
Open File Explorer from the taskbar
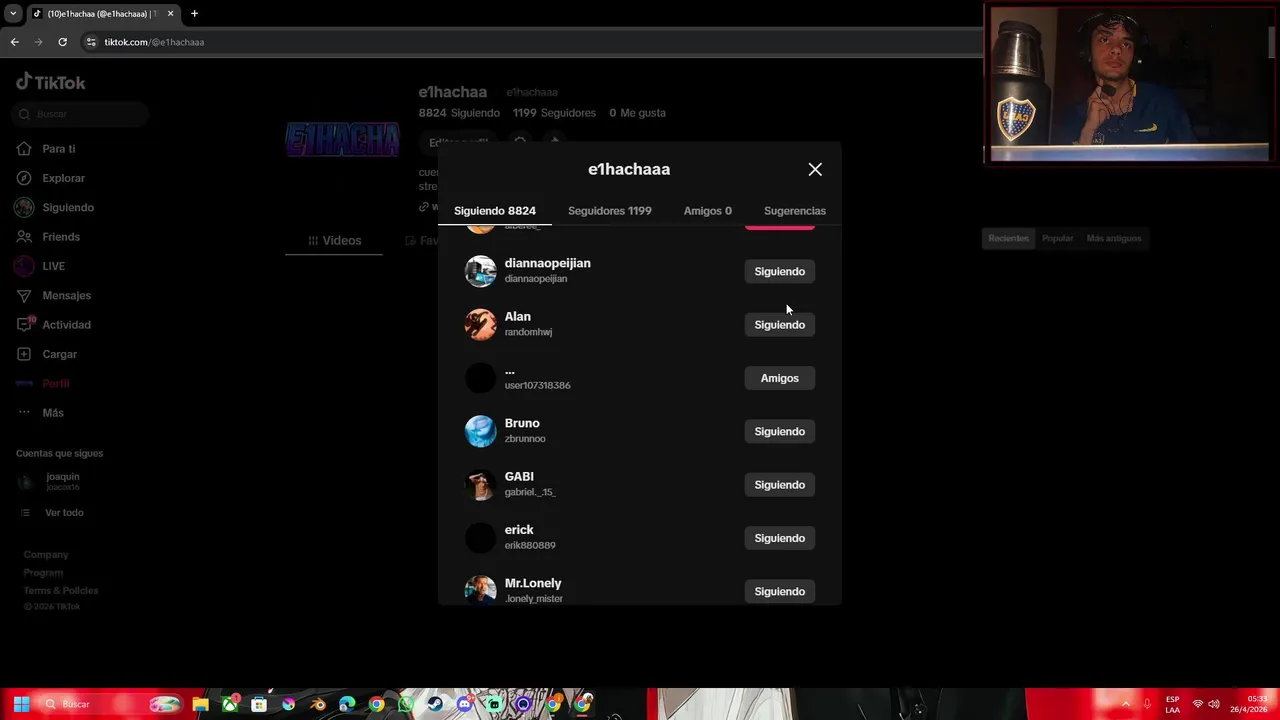click(x=200, y=704)
